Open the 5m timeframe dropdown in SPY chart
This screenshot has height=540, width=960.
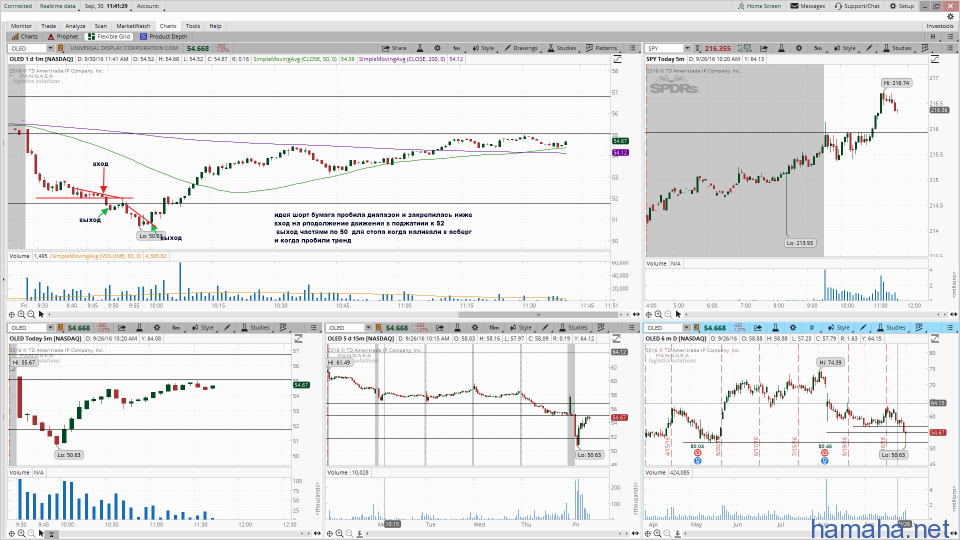tap(818, 48)
